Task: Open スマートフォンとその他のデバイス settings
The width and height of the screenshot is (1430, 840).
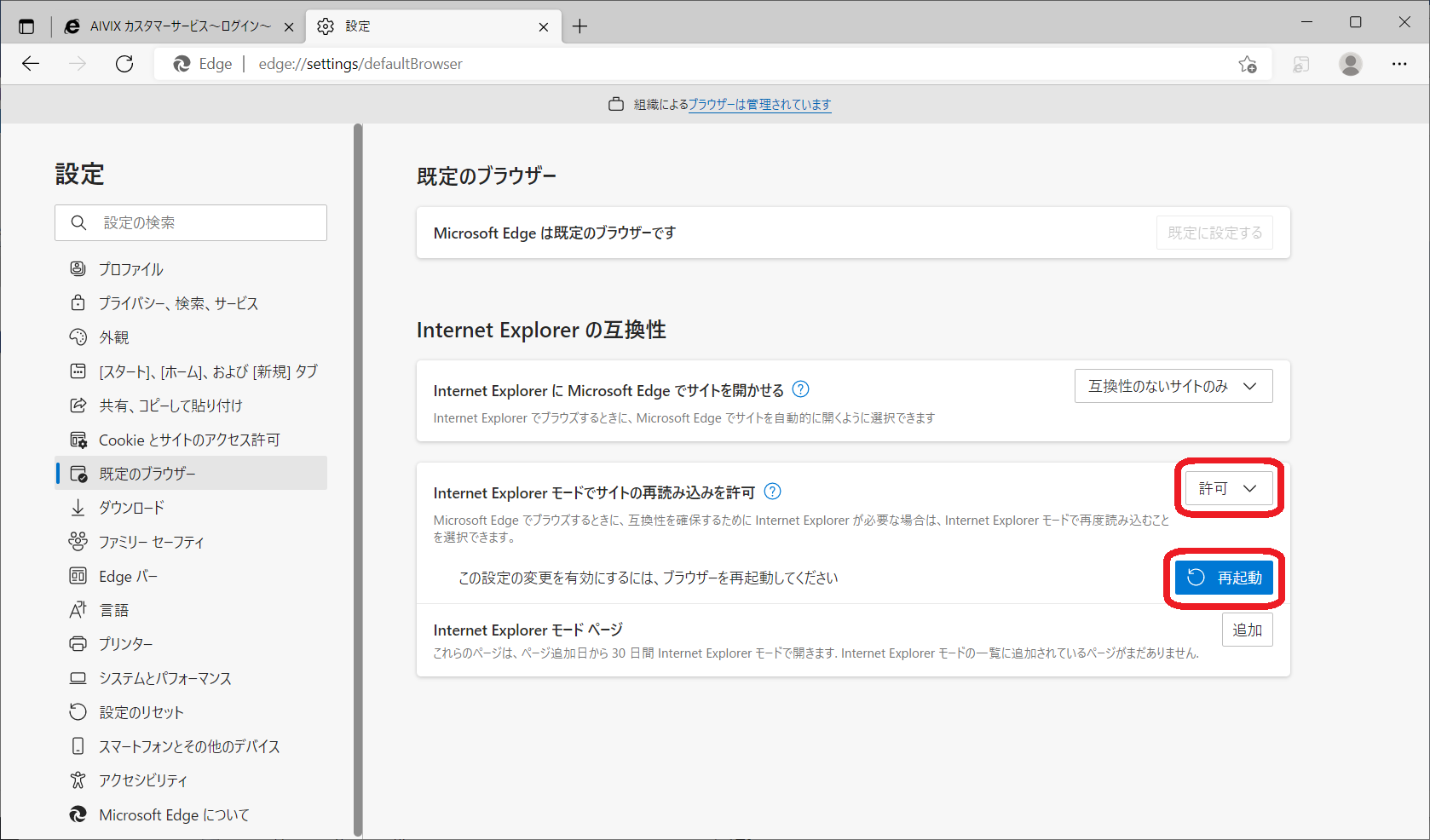Action: coord(191,746)
